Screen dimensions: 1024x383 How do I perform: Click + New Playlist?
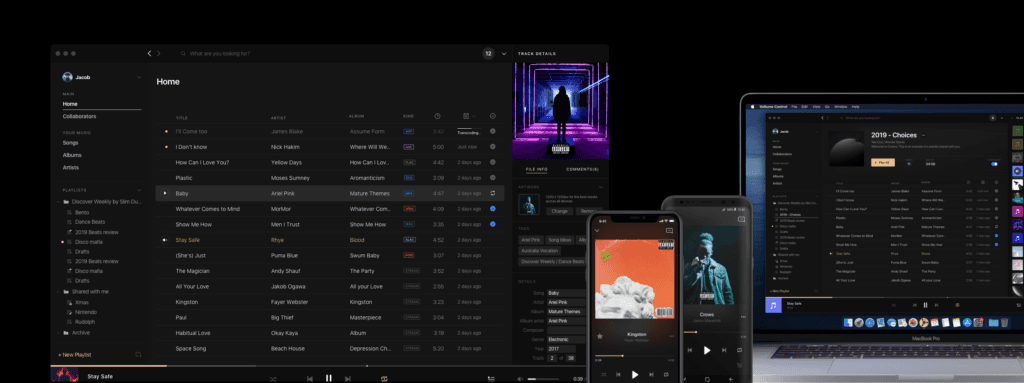(x=74, y=355)
